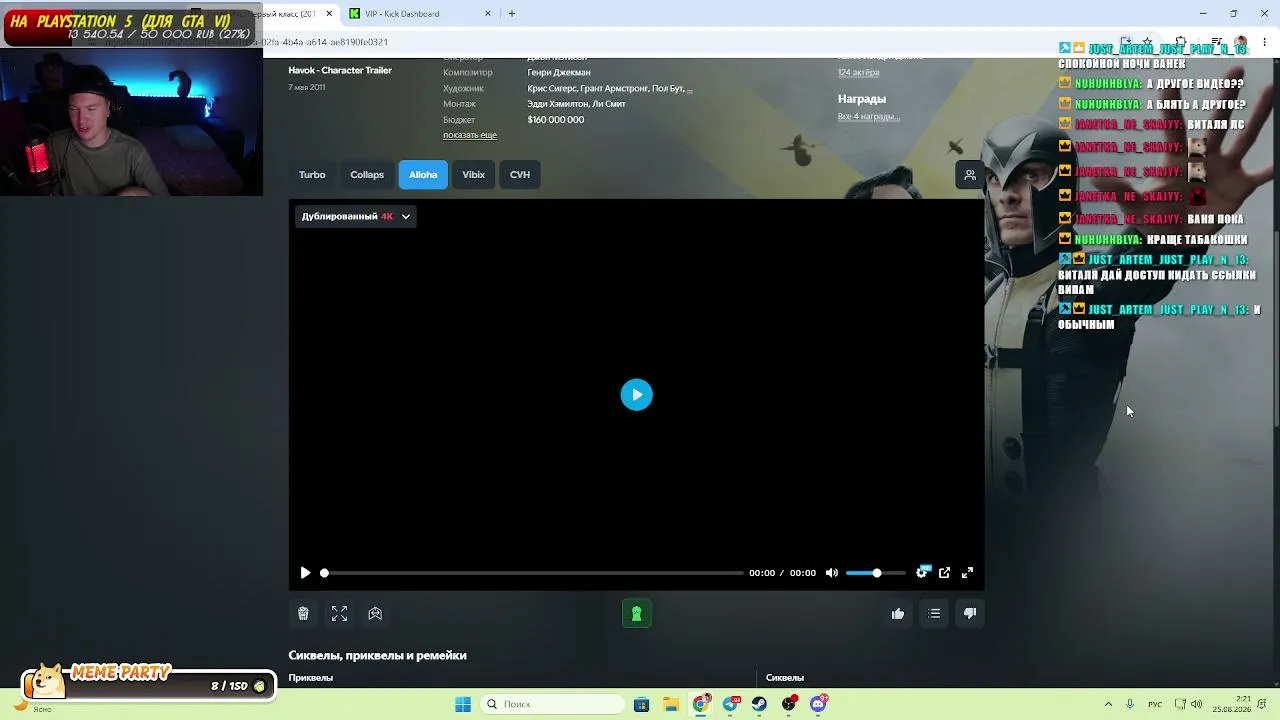Like the movie with the thumbs-up button
Image resolution: width=1280 pixels, height=720 pixels.
click(898, 614)
